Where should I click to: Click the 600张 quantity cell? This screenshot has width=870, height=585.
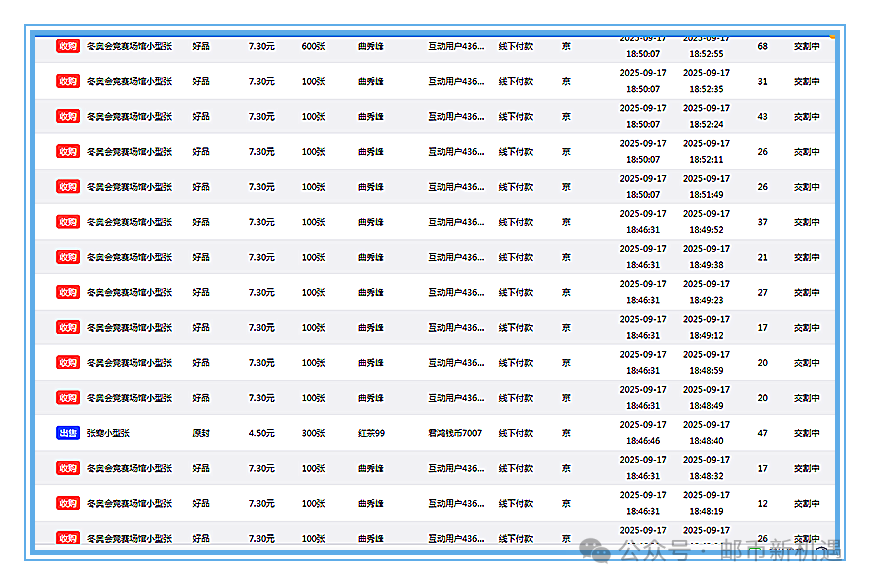click(313, 46)
